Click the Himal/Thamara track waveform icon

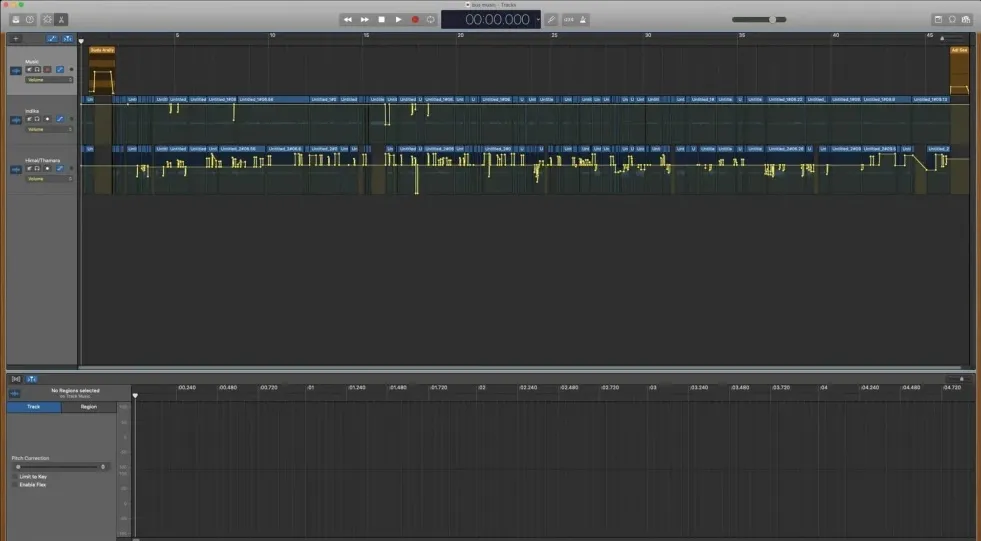click(16, 169)
